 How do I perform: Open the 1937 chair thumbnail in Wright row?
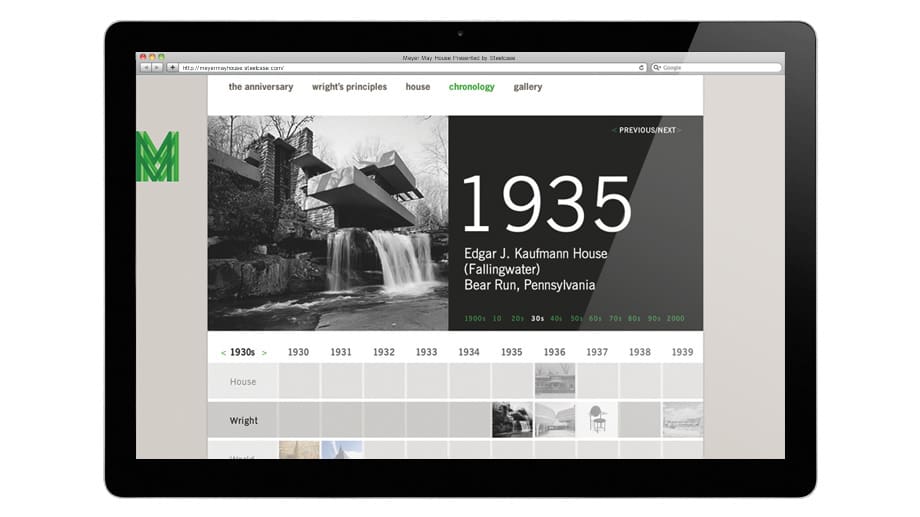point(597,420)
